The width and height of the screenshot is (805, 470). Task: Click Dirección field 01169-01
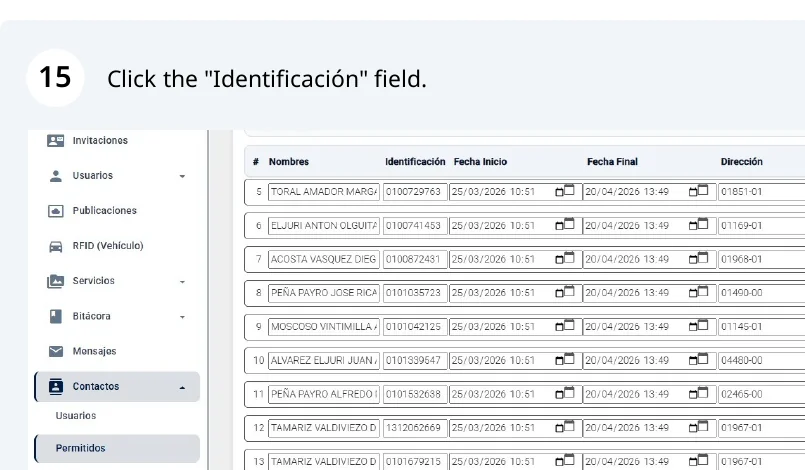point(761,225)
